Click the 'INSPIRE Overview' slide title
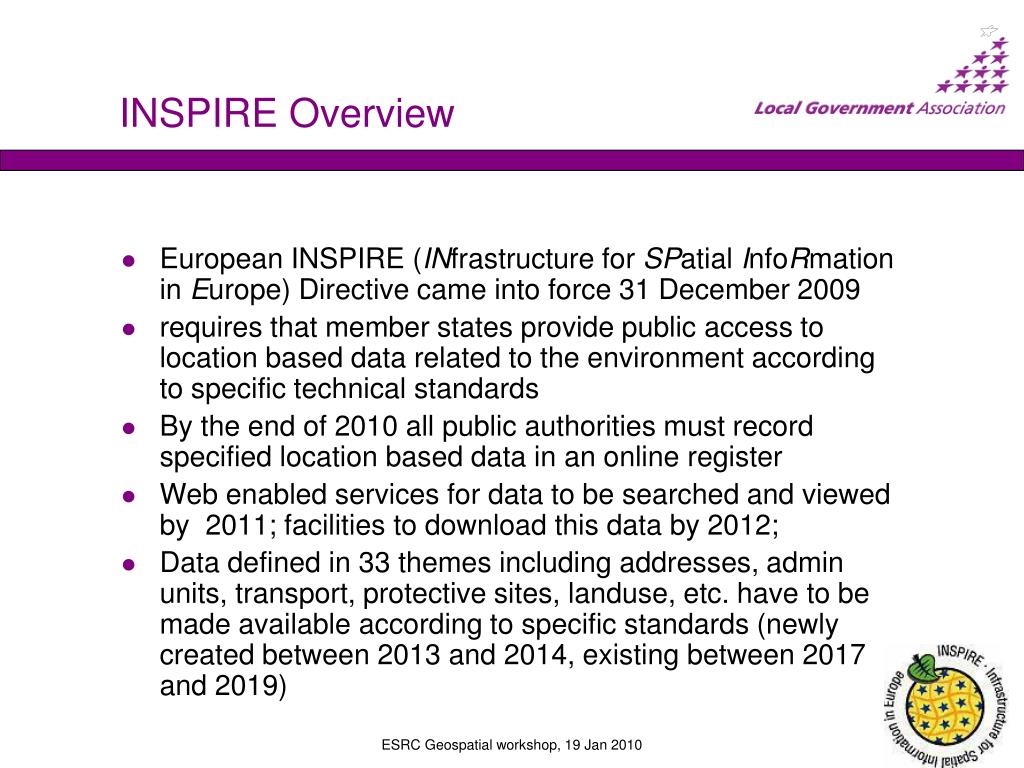Image resolution: width=1024 pixels, height=768 pixels. (287, 112)
